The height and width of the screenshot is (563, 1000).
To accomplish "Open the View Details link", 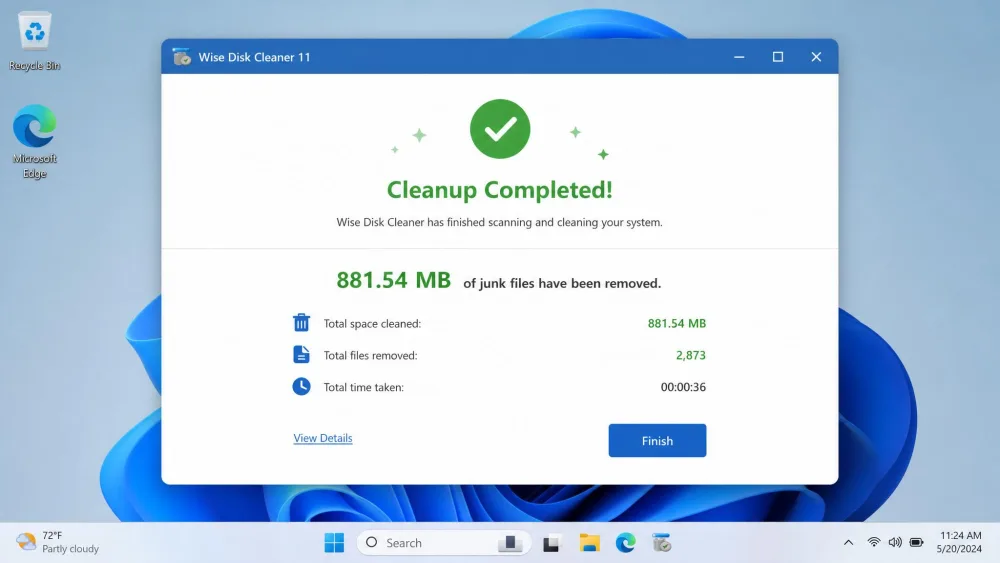I will coord(323,438).
